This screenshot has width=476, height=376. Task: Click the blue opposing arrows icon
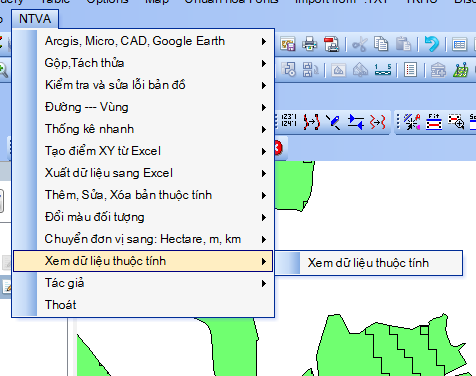click(356, 122)
